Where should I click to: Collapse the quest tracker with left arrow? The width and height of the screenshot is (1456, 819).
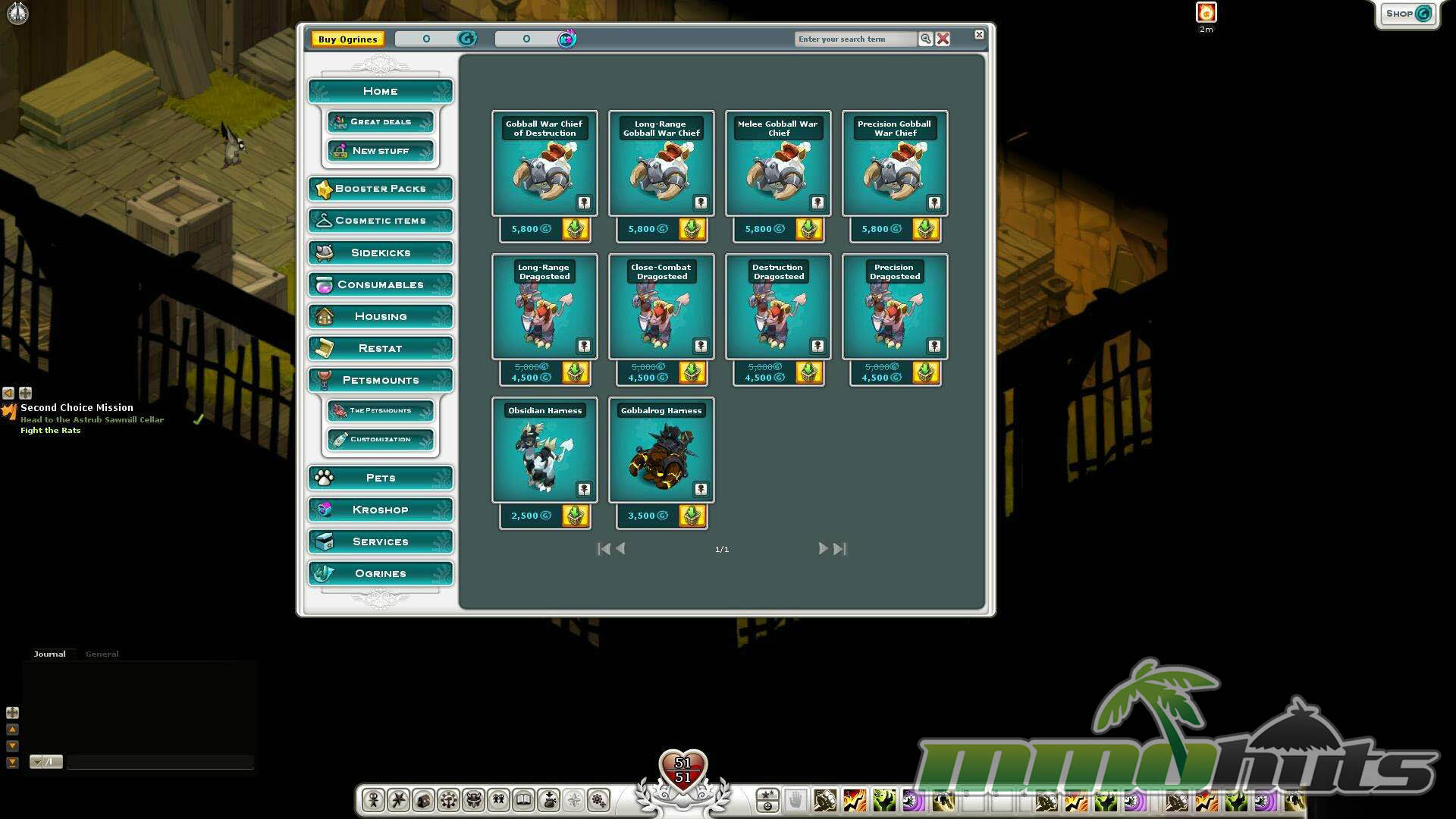pyautogui.click(x=8, y=393)
